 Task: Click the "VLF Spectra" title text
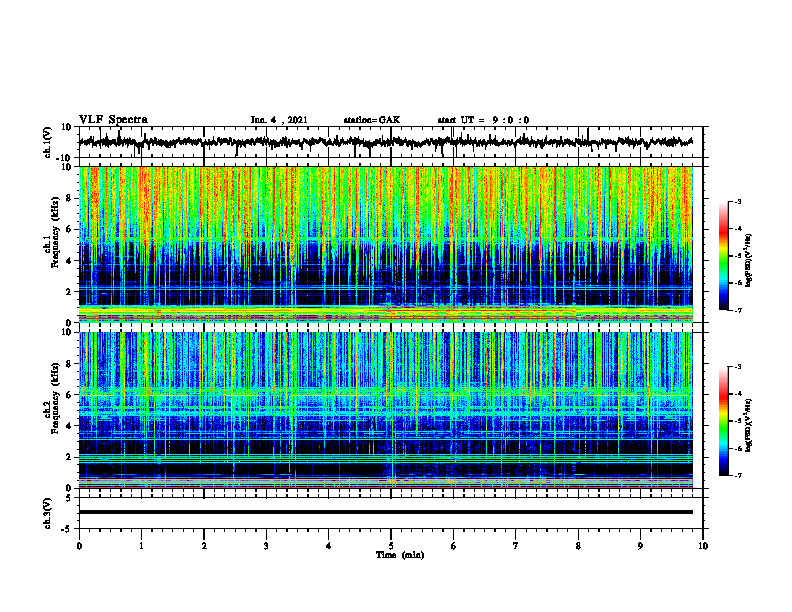[x=113, y=120]
